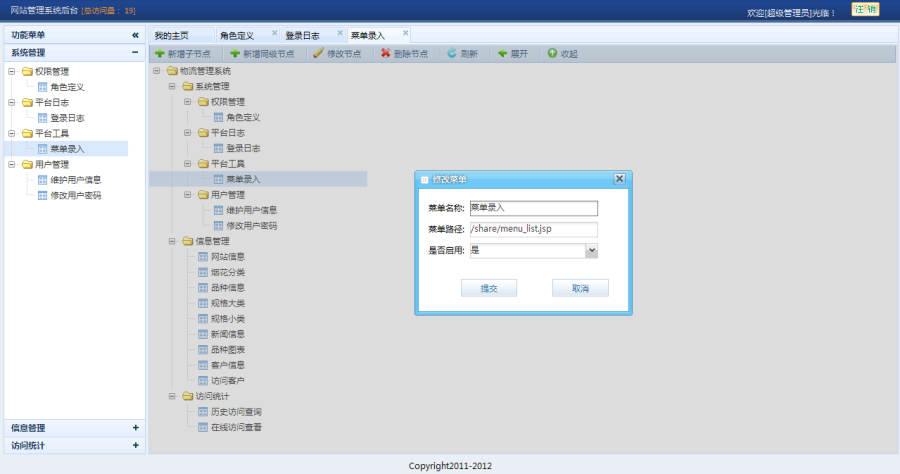Open 维护用户信息 in the 功能菜单 sidebar tree
Screen dimensions: 900x474
tap(76, 180)
